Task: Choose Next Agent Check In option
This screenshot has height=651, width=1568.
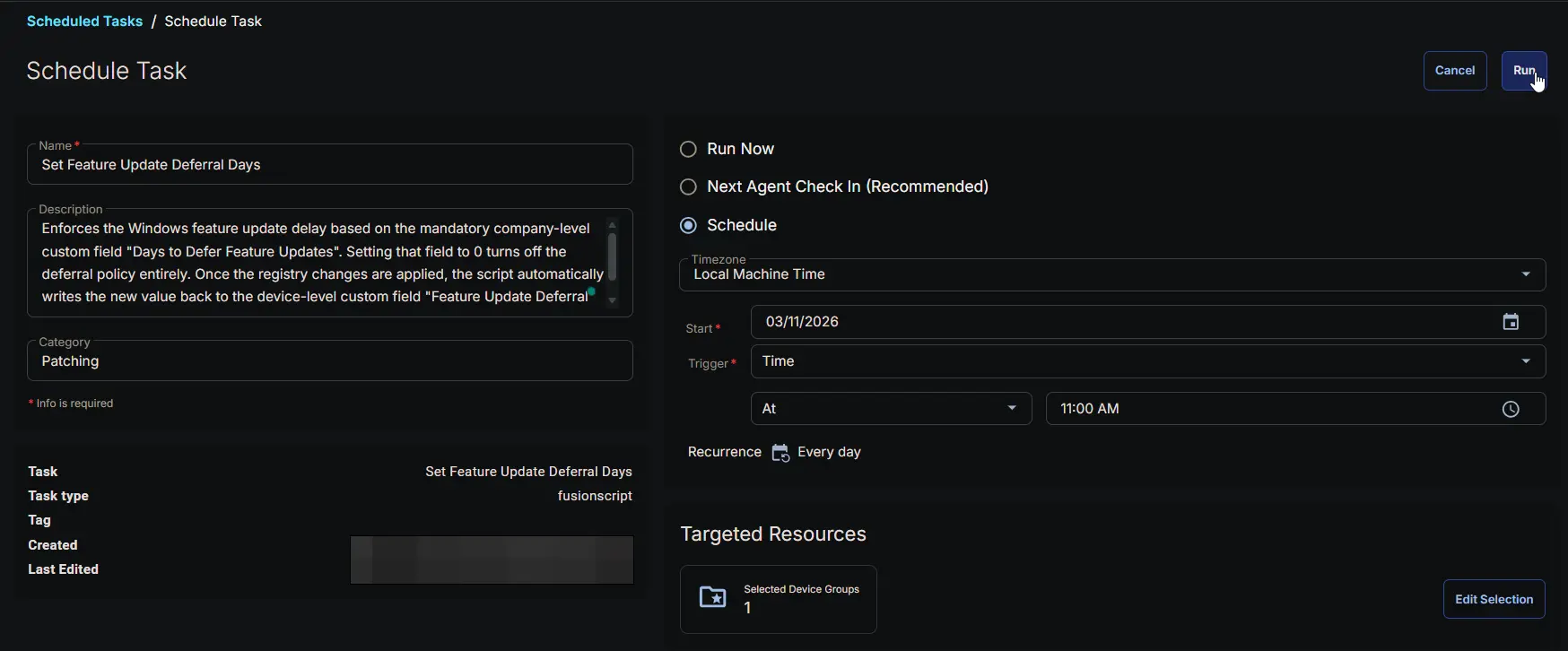Action: [x=689, y=187]
